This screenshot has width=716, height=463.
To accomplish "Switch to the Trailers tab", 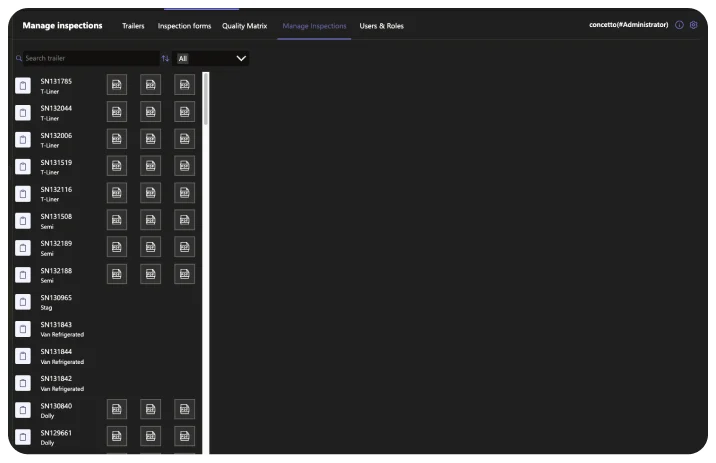I will [133, 26].
